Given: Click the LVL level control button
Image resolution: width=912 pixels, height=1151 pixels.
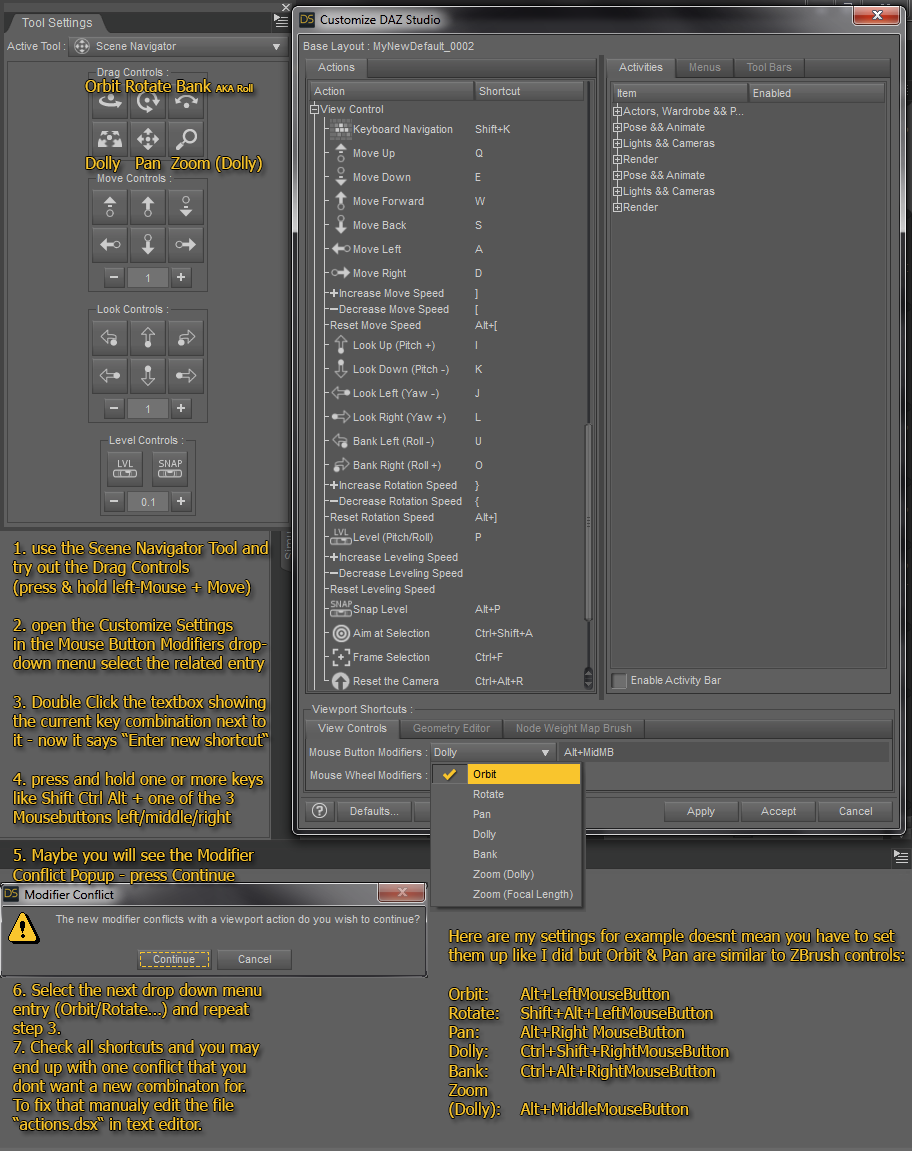Looking at the screenshot, I should (x=125, y=469).
